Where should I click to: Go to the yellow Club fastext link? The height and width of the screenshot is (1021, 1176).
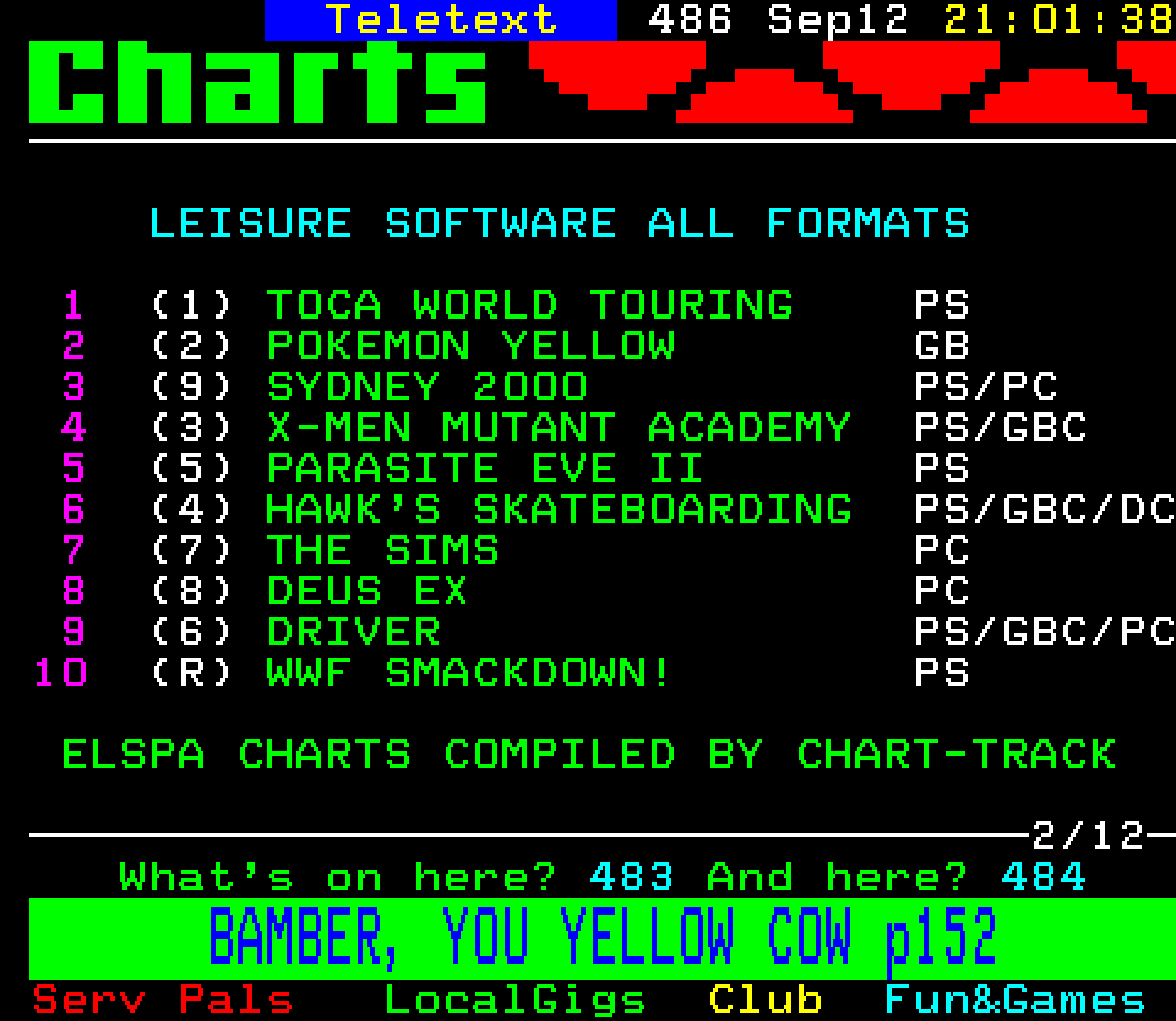click(x=765, y=1000)
